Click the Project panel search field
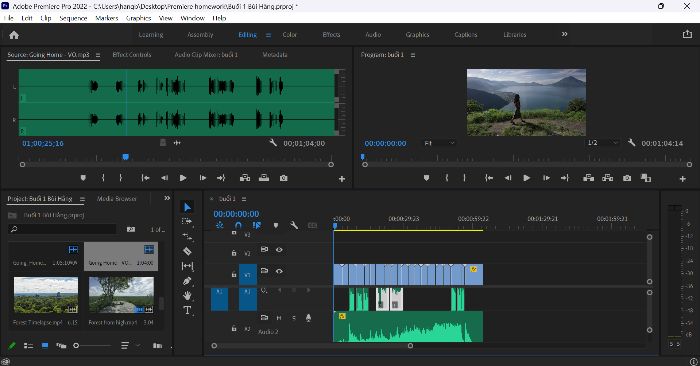The height and width of the screenshot is (366, 700). [x=62, y=229]
